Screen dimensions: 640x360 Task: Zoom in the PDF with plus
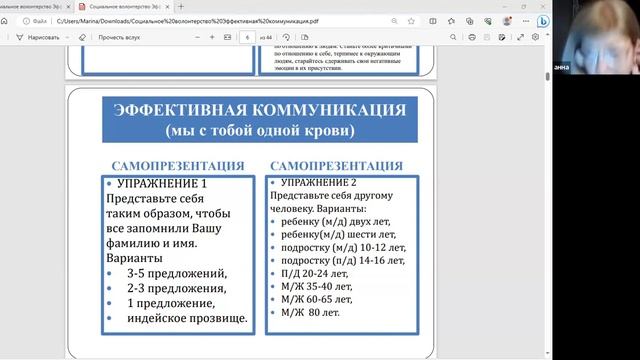212,37
